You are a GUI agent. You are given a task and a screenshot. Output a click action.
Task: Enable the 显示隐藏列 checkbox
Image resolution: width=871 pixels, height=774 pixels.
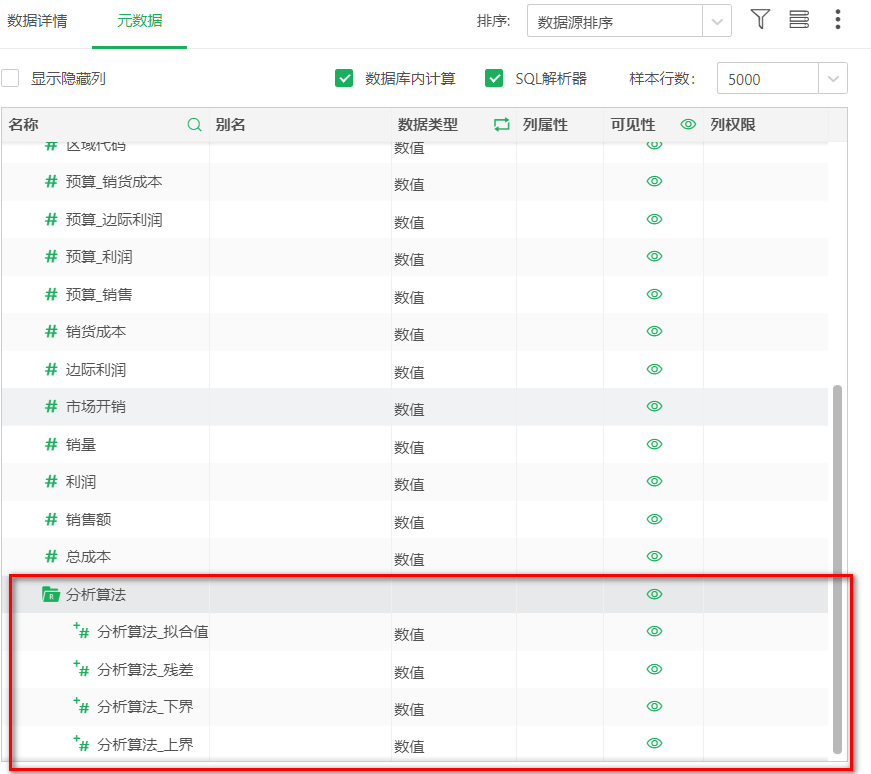[x=10, y=78]
